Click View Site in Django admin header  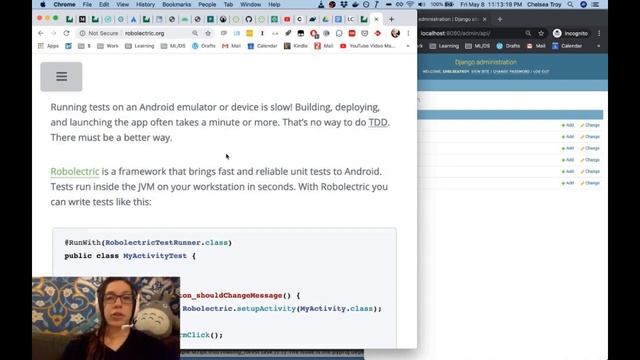click(x=480, y=71)
